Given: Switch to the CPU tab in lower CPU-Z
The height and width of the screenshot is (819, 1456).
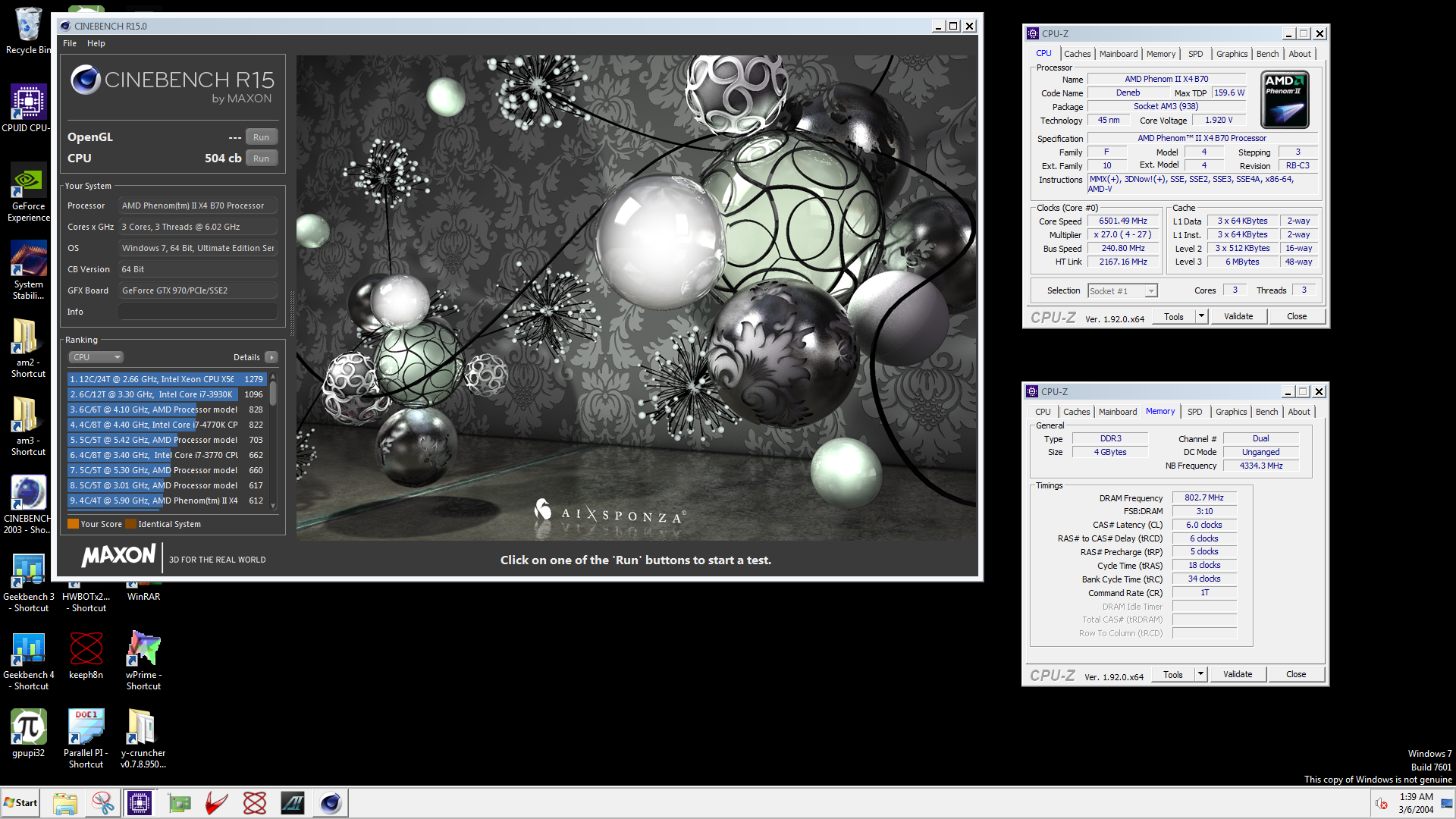Looking at the screenshot, I should (1043, 412).
